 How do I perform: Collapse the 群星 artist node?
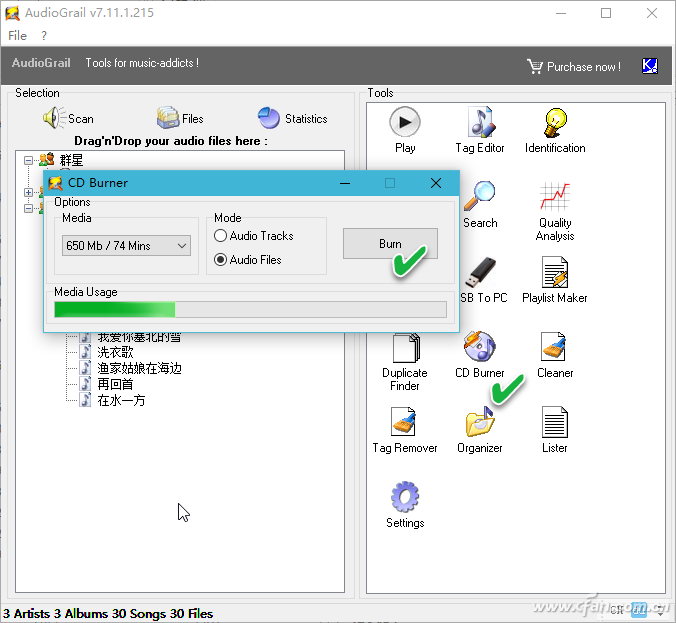[28, 160]
